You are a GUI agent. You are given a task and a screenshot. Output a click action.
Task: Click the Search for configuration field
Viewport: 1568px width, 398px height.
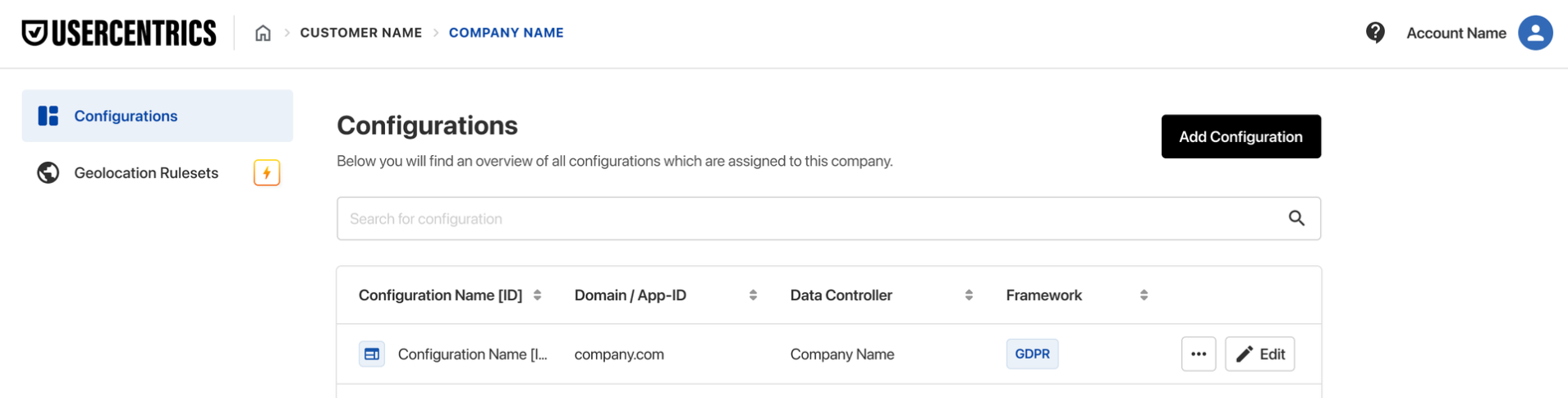click(x=828, y=218)
